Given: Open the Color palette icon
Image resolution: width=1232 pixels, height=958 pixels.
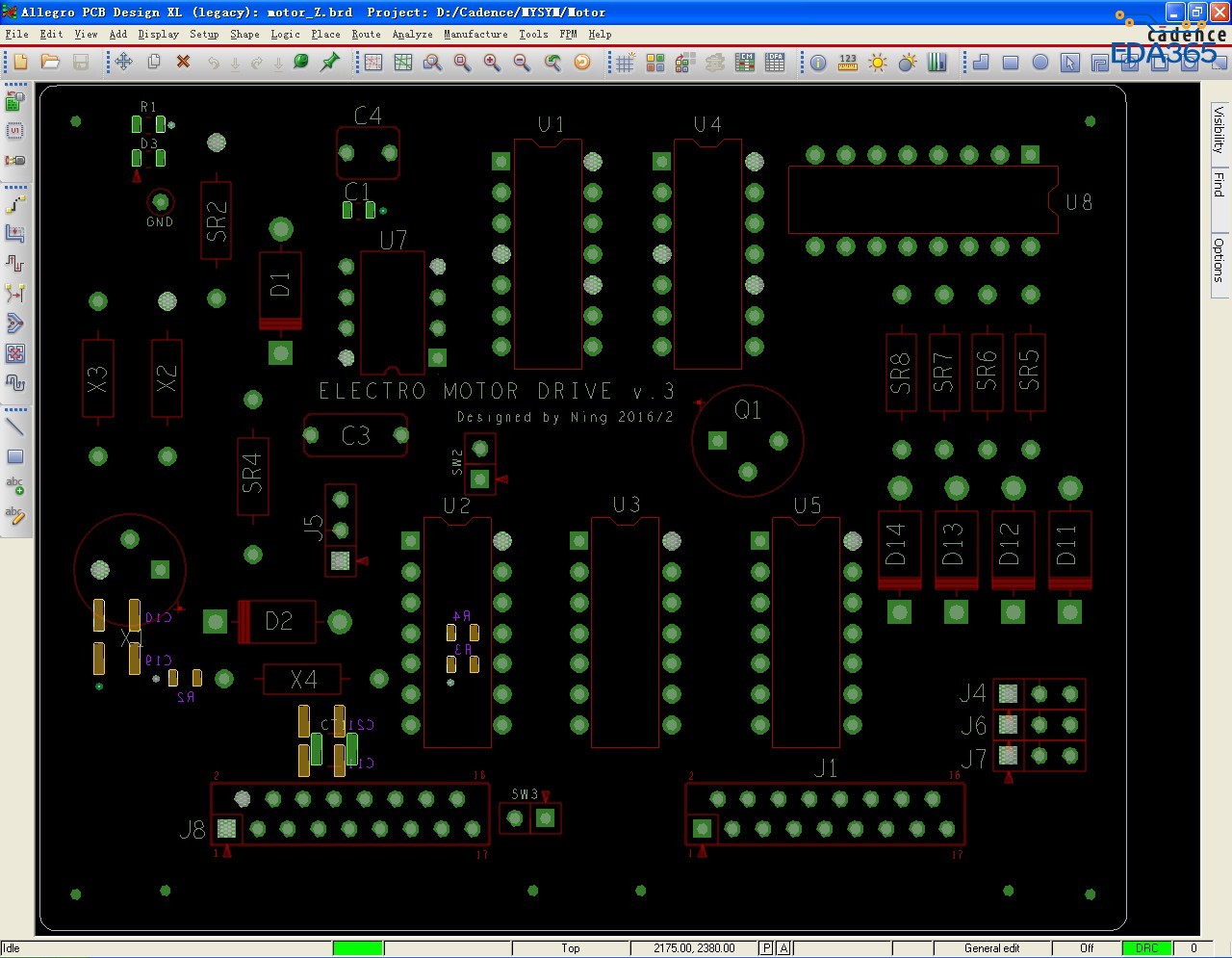Looking at the screenshot, I should point(655,63).
